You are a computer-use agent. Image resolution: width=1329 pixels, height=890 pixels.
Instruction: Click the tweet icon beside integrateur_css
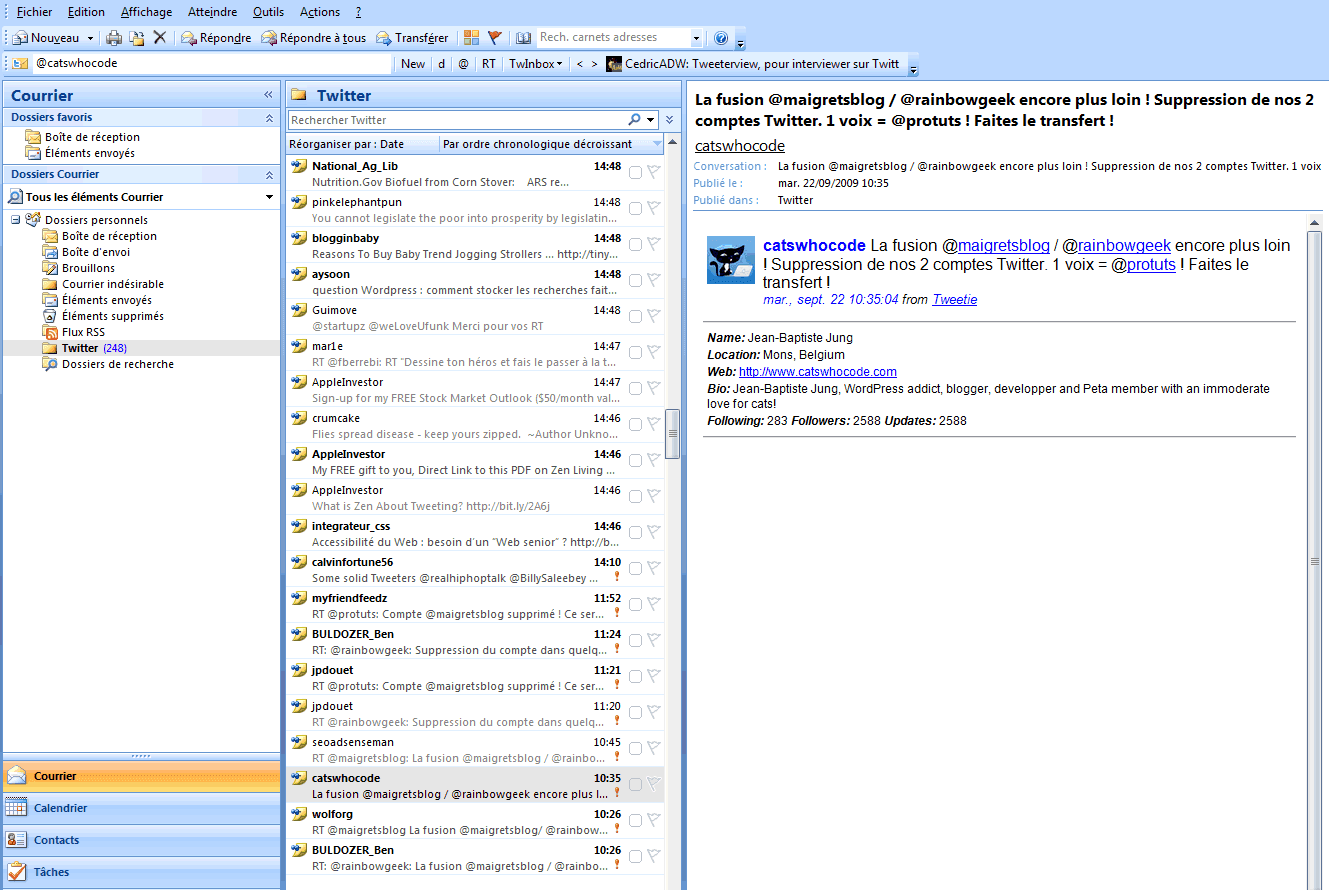(298, 526)
